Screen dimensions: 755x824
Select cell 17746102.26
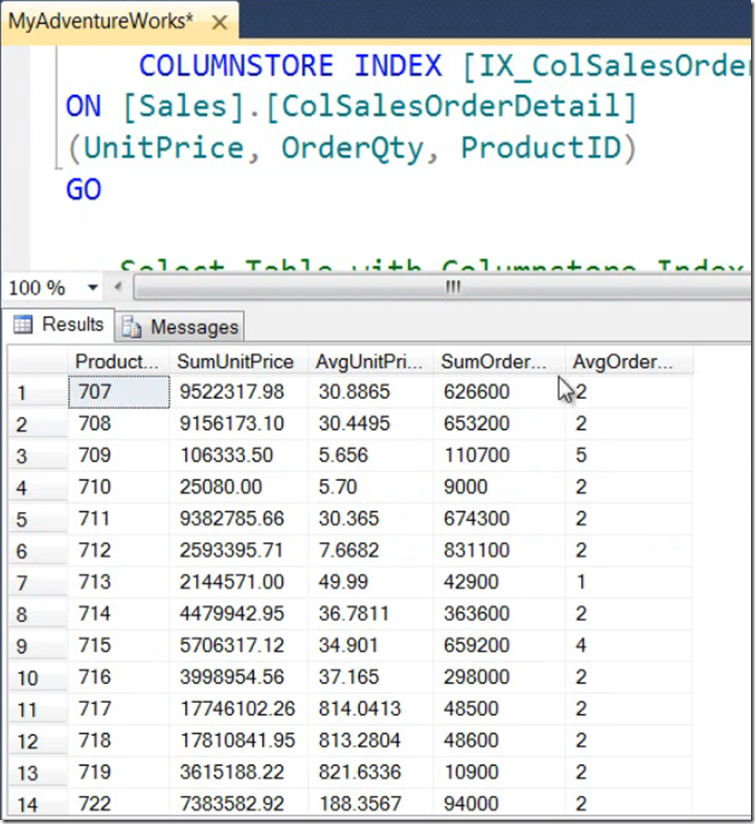pos(239,708)
